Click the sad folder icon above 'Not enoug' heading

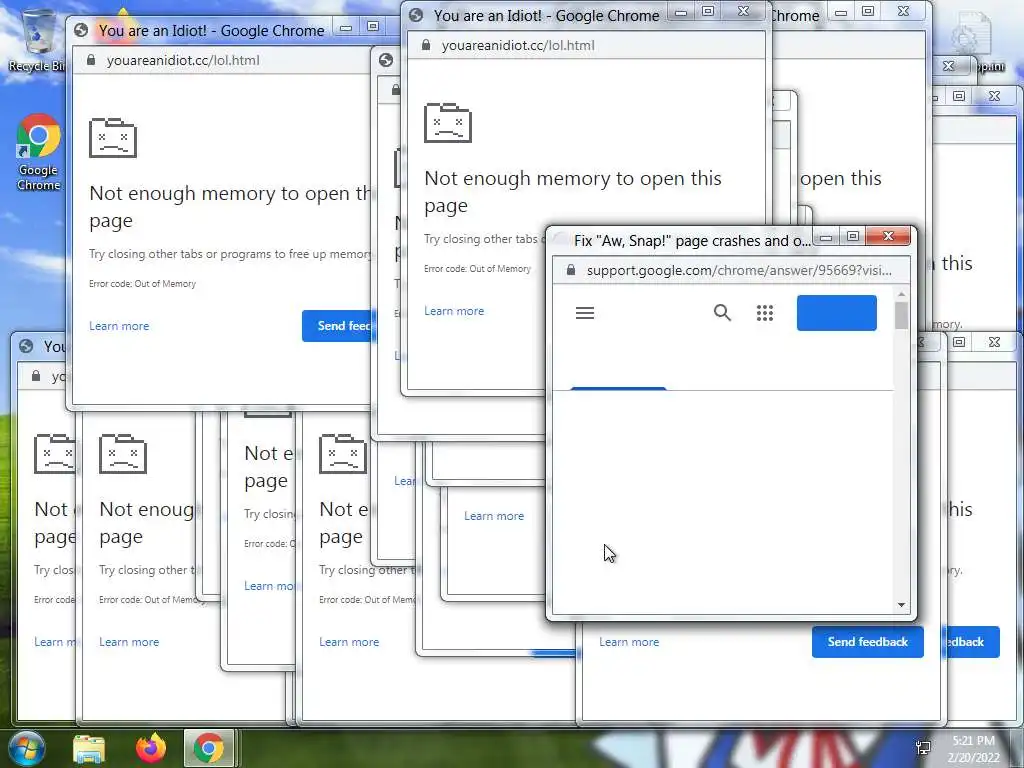click(x=123, y=453)
